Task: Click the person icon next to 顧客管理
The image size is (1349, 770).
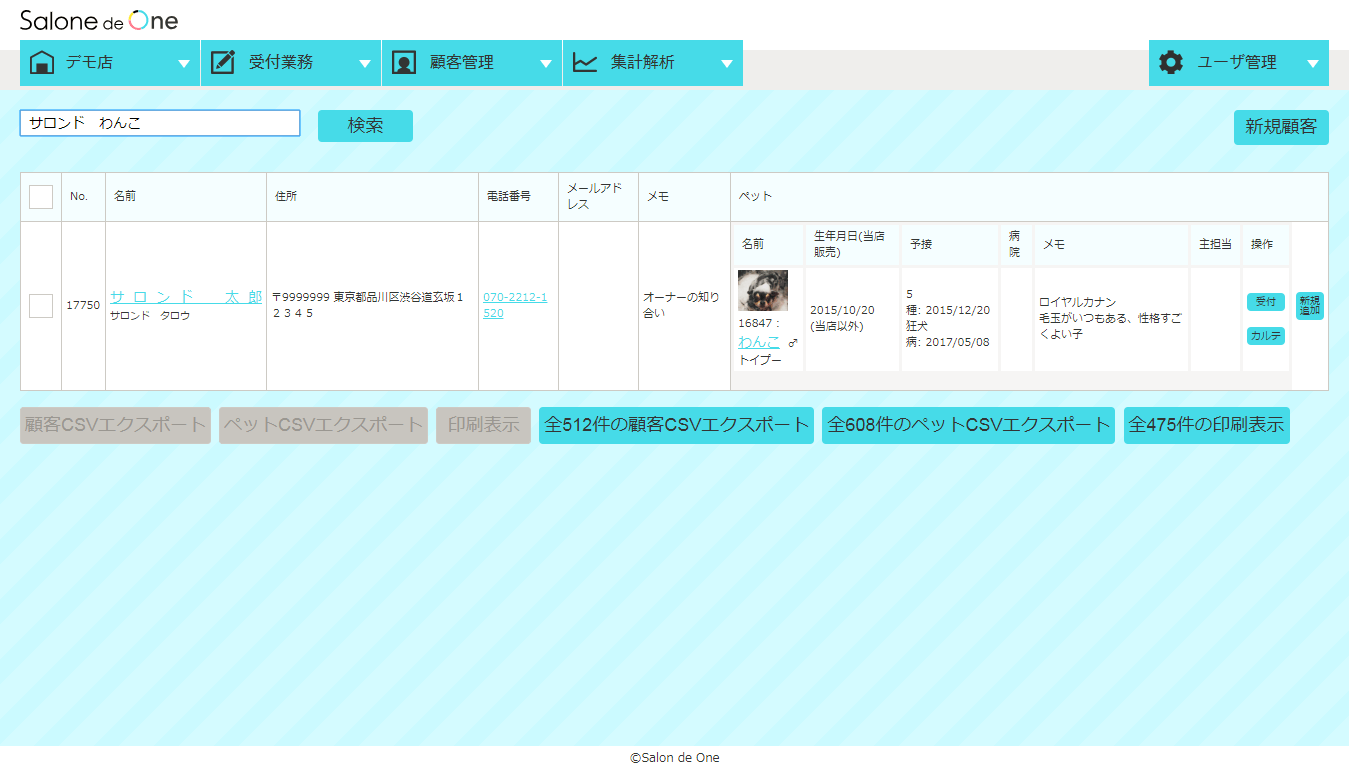Action: (x=403, y=62)
